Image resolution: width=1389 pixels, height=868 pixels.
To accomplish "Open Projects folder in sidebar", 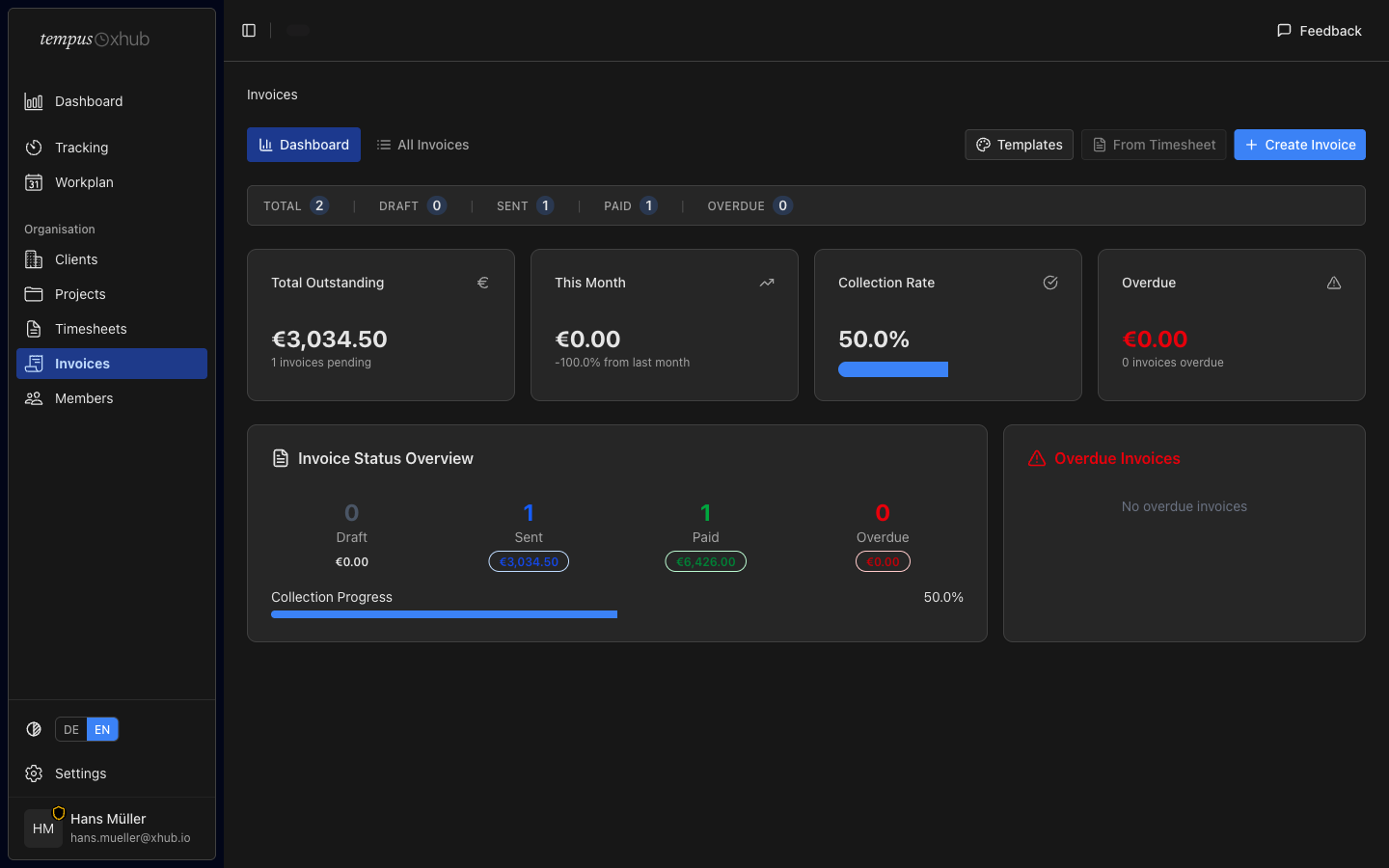I will pos(80,294).
